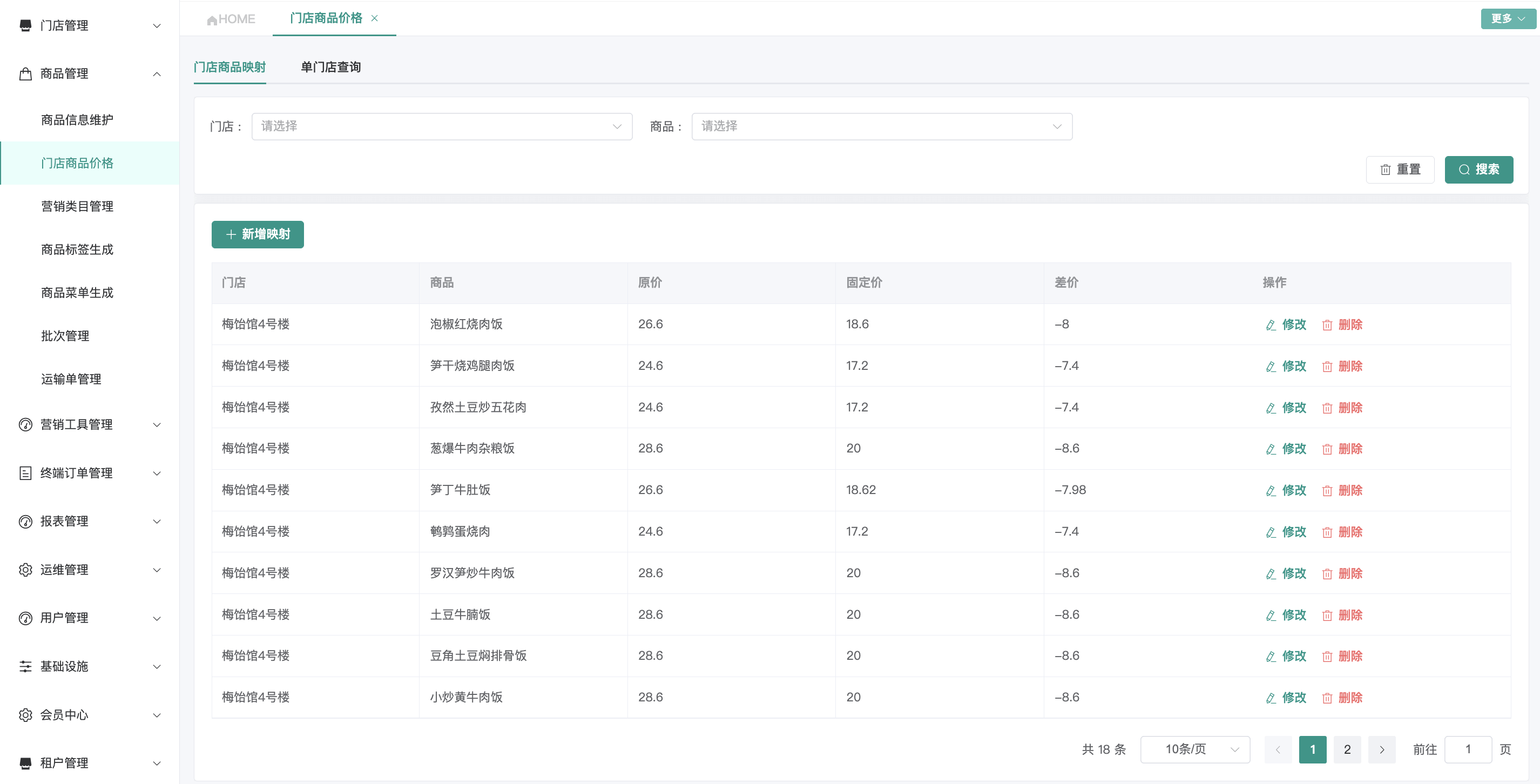Screen dimensions: 1540x784
Task: Select the 门店商品映射 tab
Action: click(x=229, y=67)
